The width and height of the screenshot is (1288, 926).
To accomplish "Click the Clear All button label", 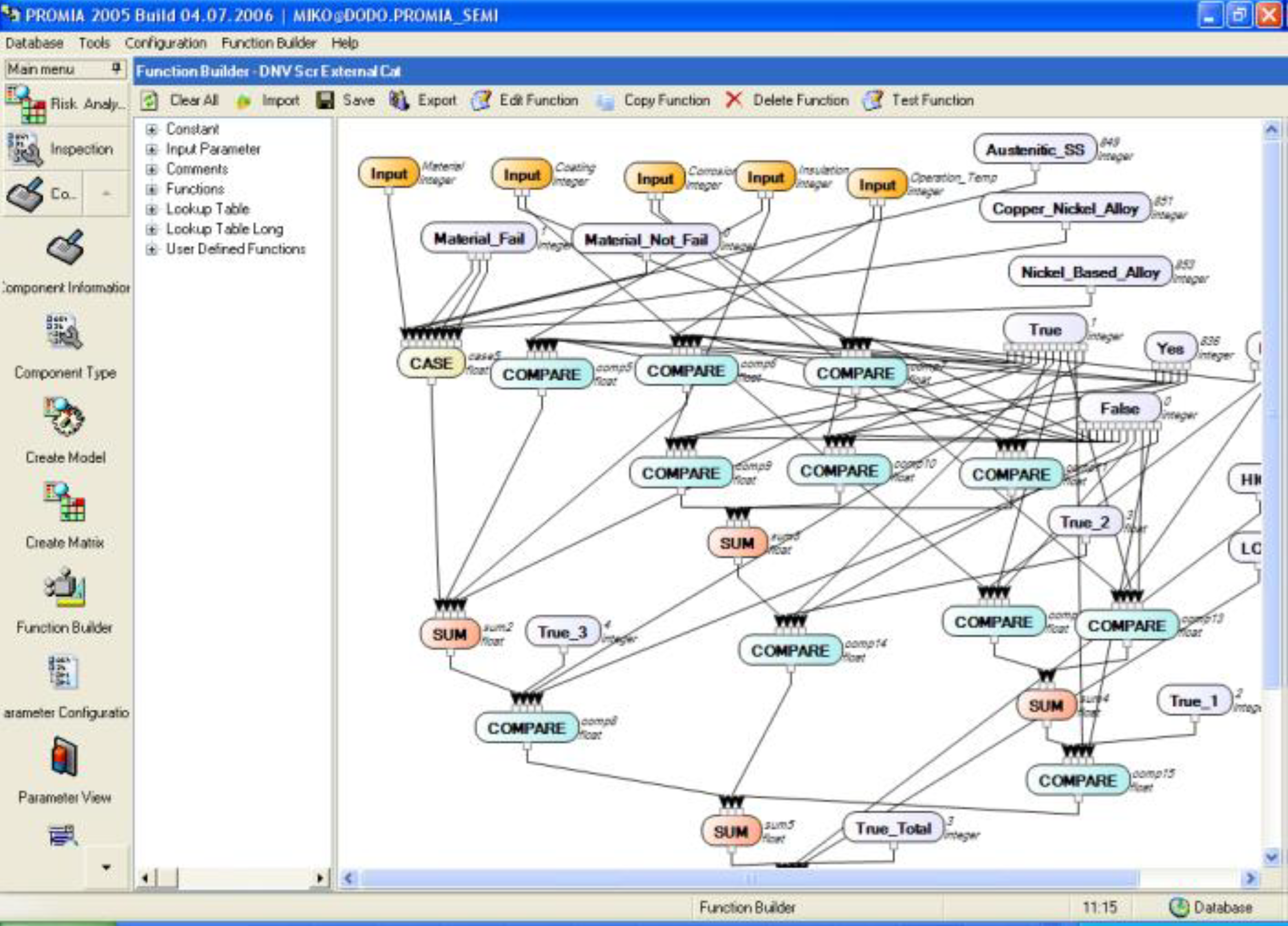I will pos(194,101).
